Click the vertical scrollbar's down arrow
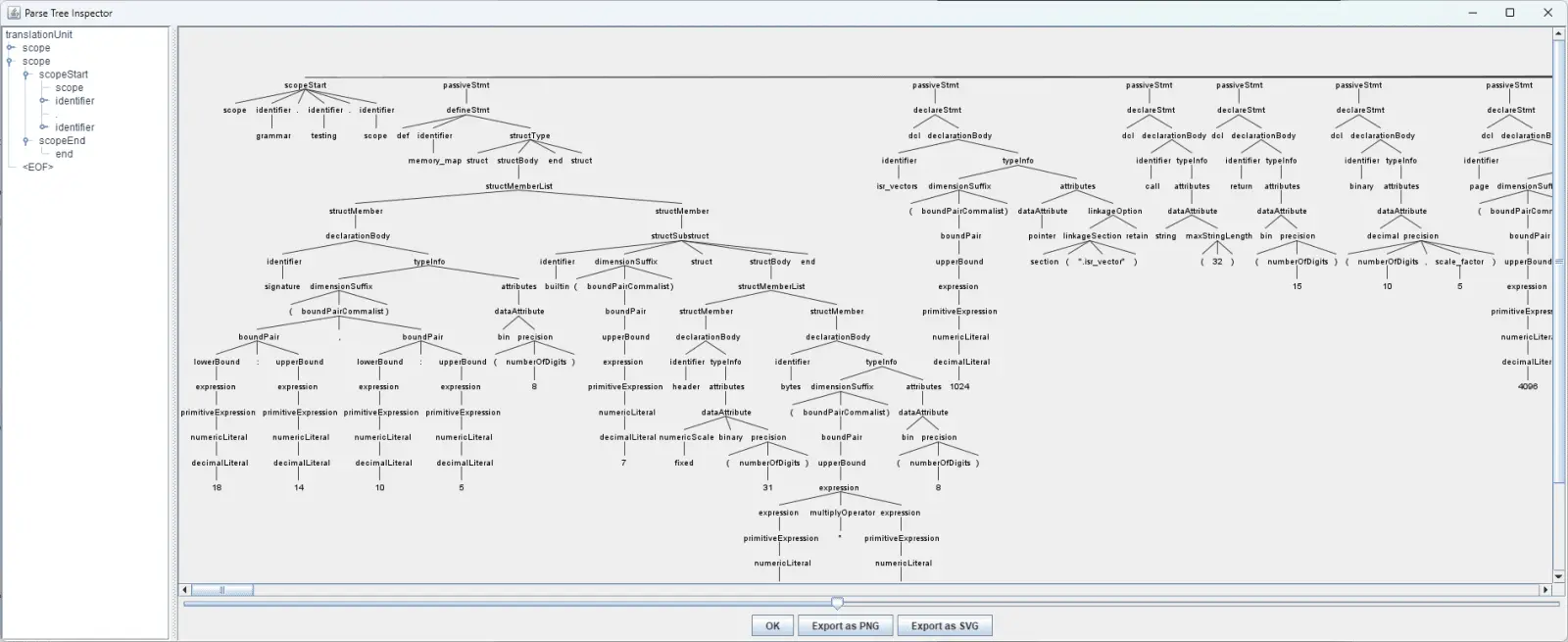The image size is (1568, 642). pyautogui.click(x=1559, y=576)
